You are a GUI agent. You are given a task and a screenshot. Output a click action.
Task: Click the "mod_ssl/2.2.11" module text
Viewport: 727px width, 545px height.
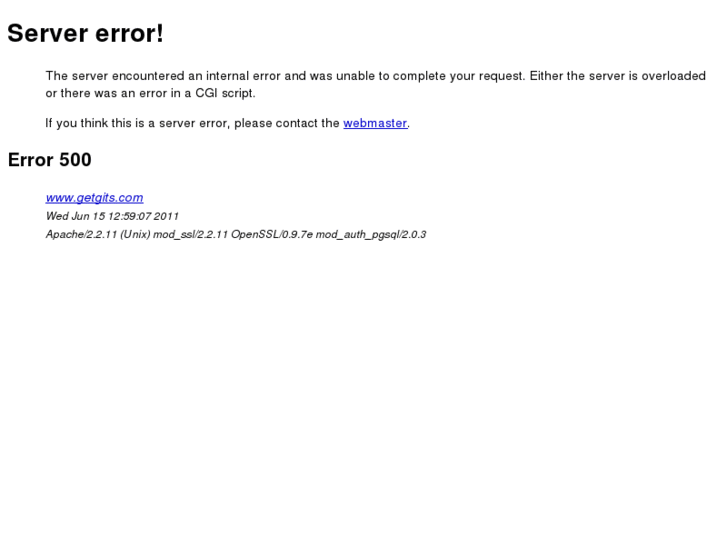191,234
